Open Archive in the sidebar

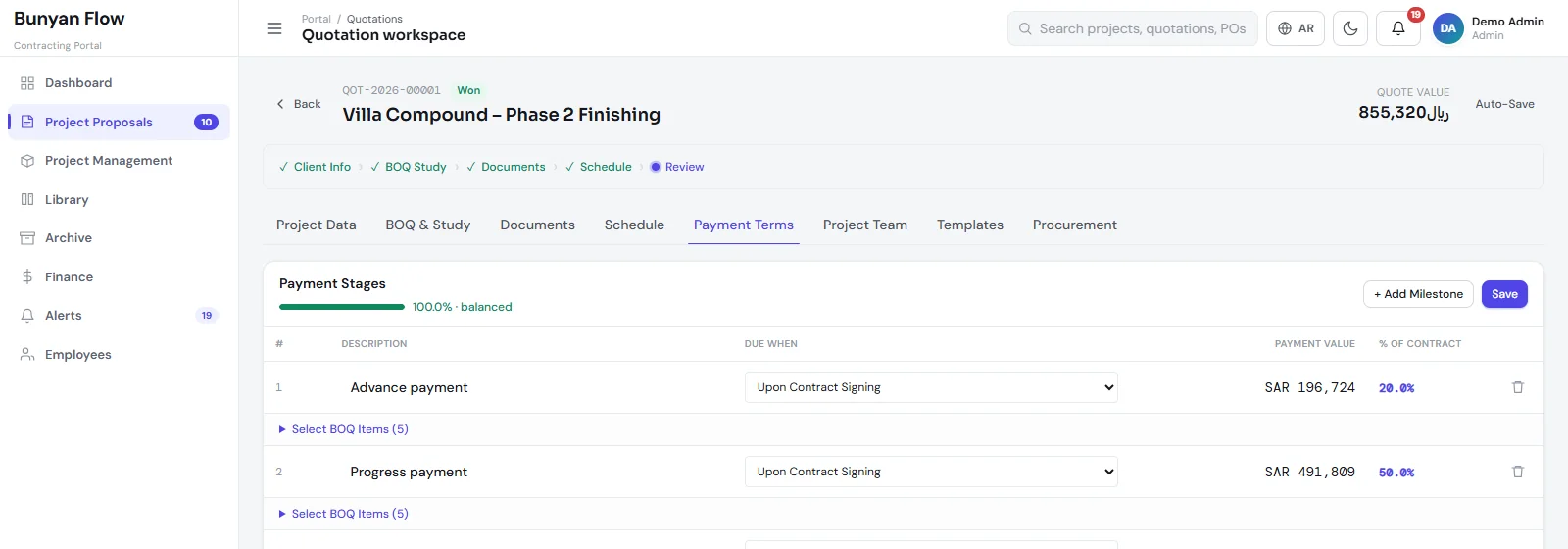click(119, 238)
